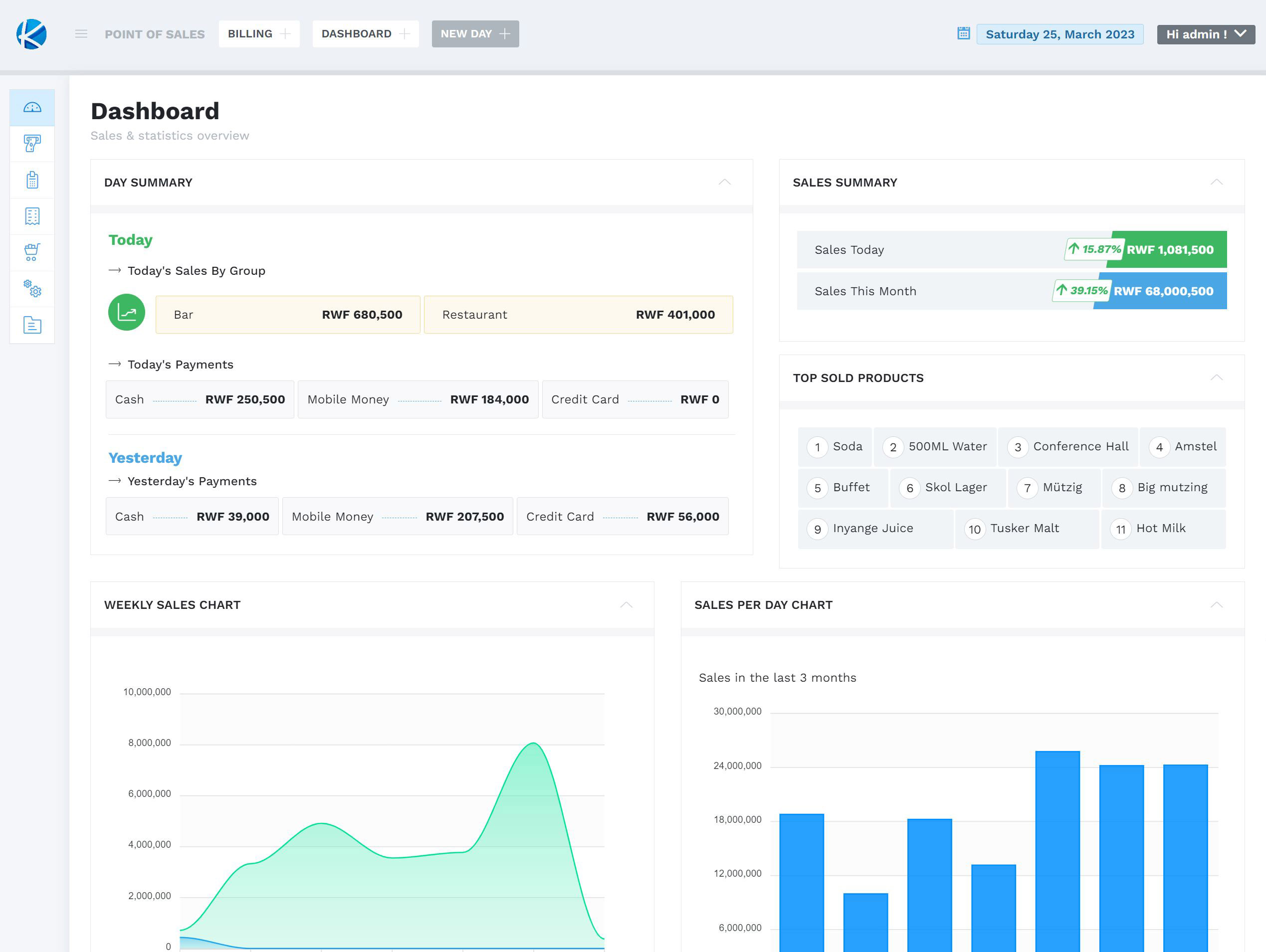This screenshot has width=1266, height=952.
Task: Open the hamburger menu next to the logo
Action: point(81,34)
